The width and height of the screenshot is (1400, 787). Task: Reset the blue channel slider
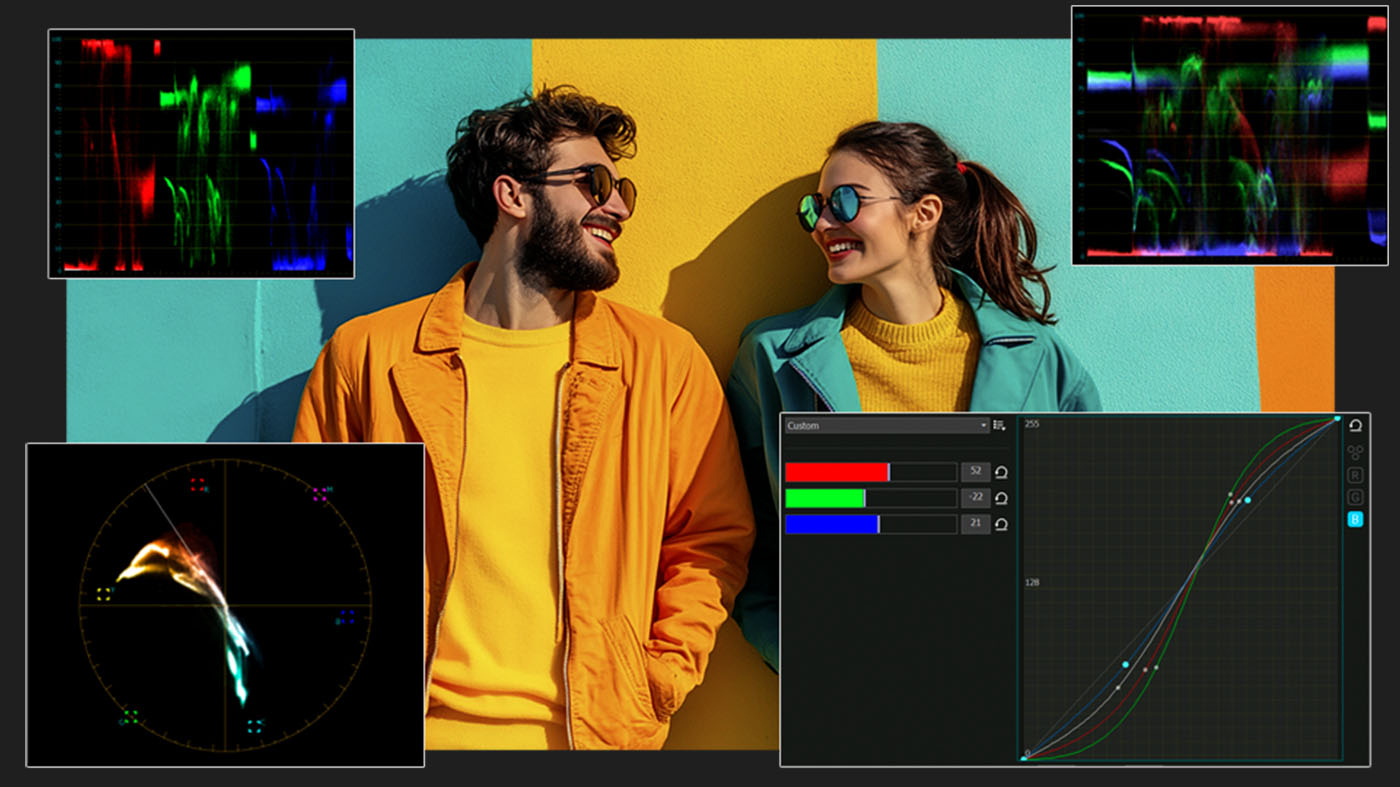1001,524
